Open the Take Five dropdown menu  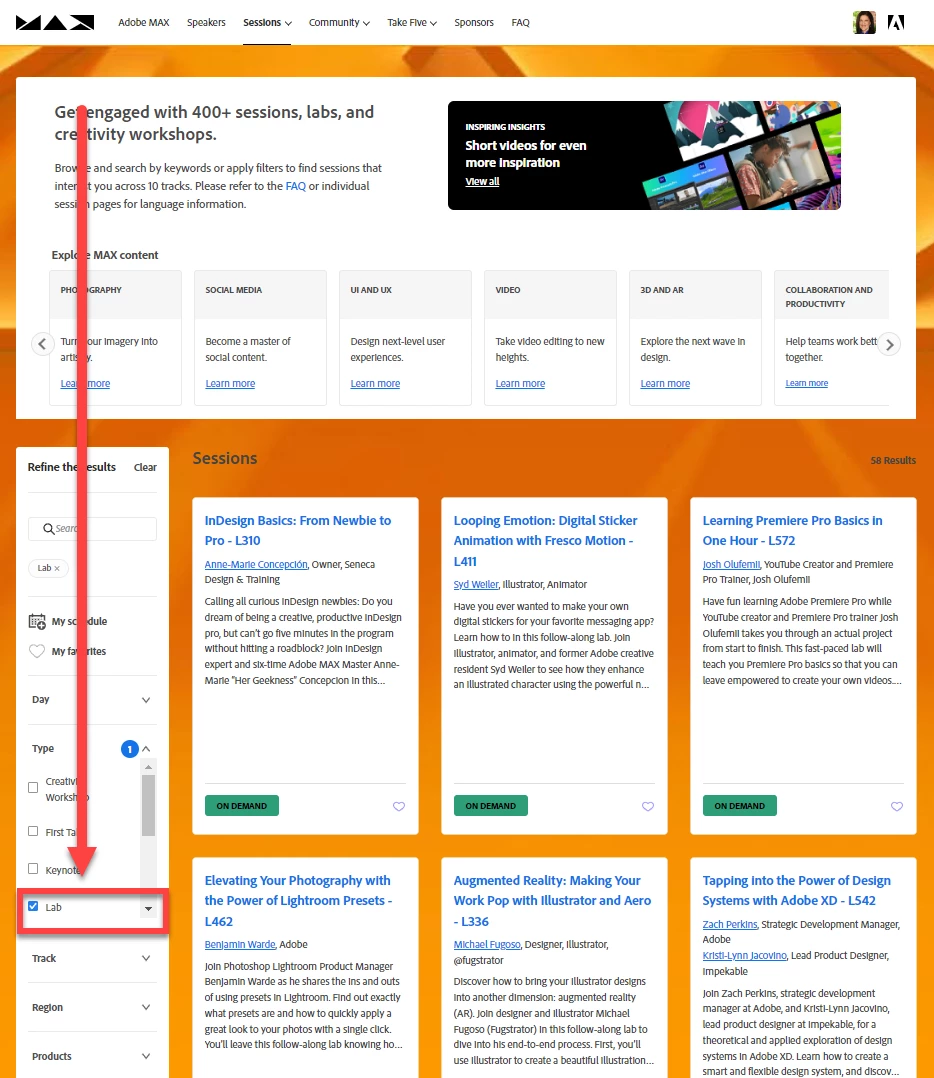[412, 23]
